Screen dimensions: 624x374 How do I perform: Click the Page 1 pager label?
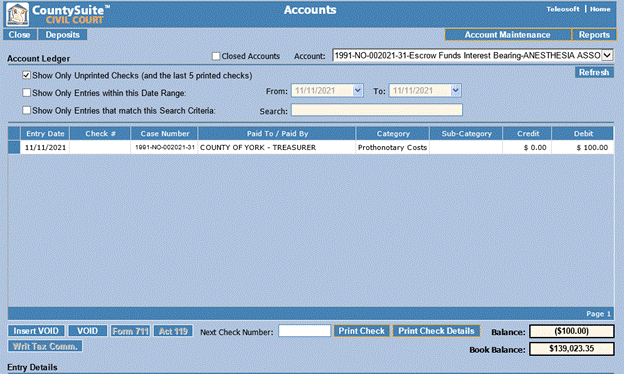tap(598, 314)
